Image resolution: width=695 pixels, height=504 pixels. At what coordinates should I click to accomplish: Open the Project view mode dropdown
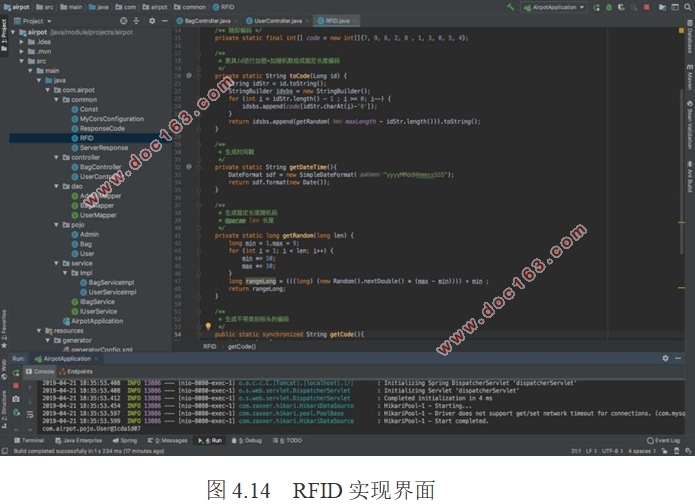coord(33,21)
